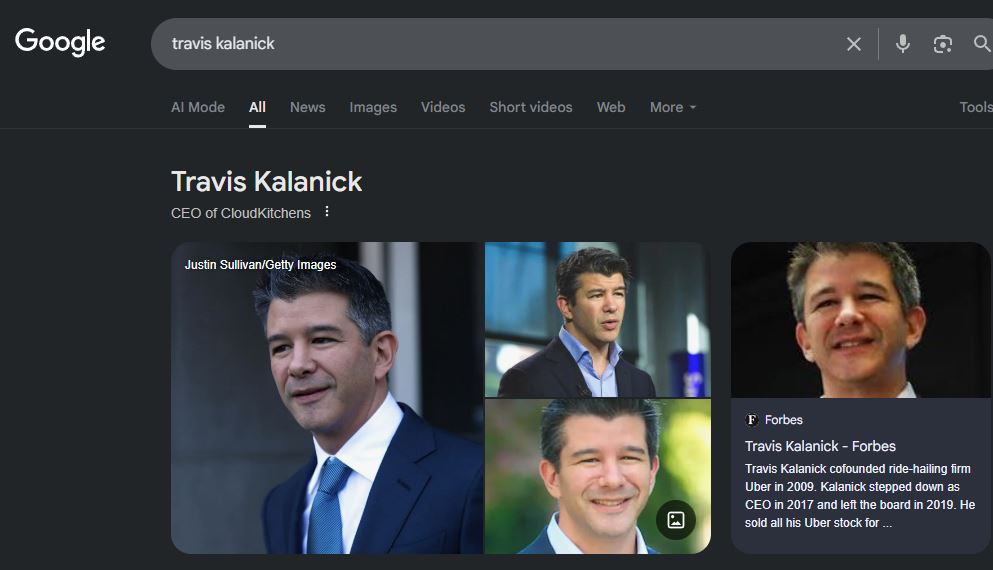The height and width of the screenshot is (570, 993).
Task: Click the more images icon on bottom photo
Action: click(676, 520)
